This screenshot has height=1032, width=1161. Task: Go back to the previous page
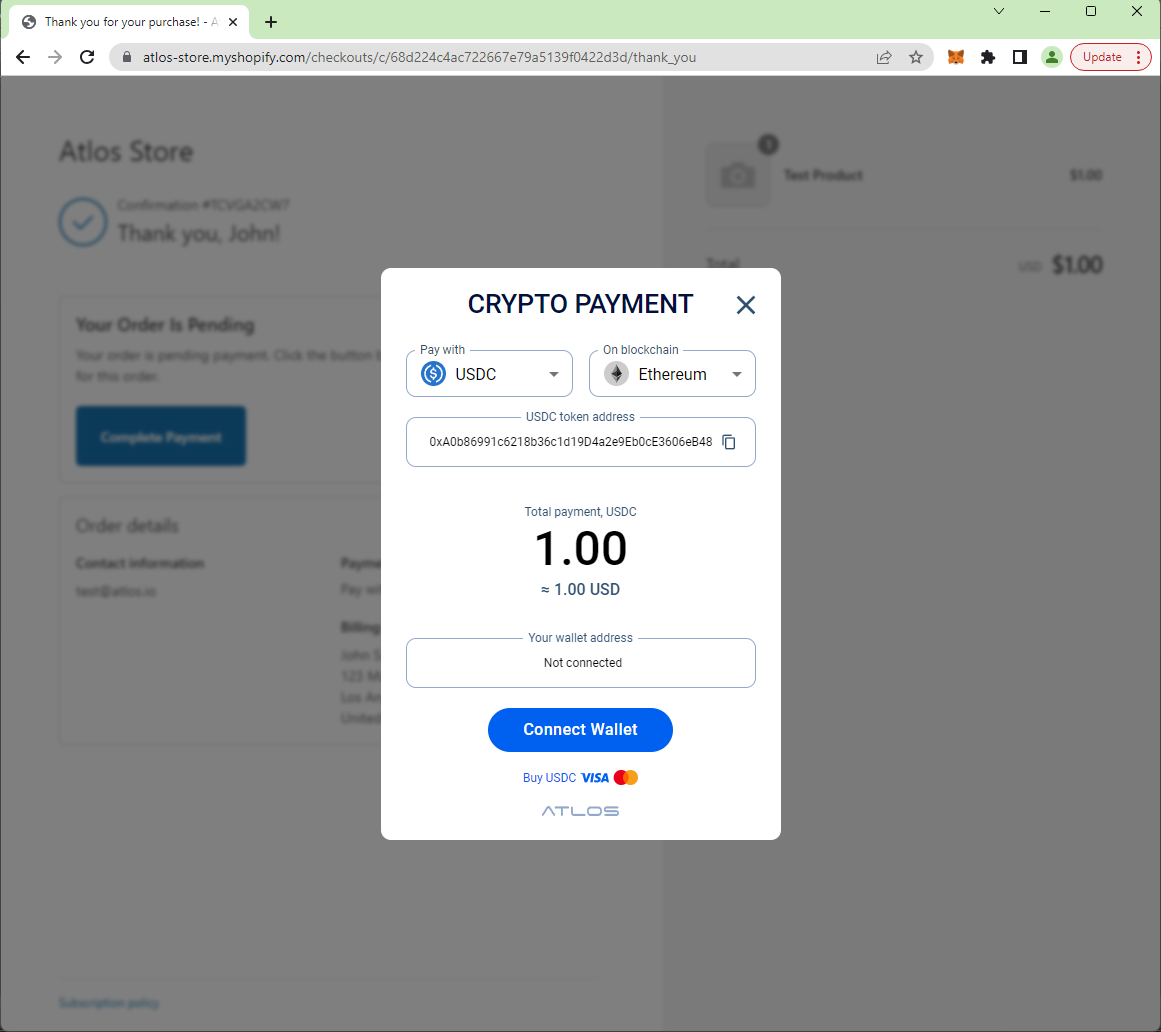coord(23,57)
